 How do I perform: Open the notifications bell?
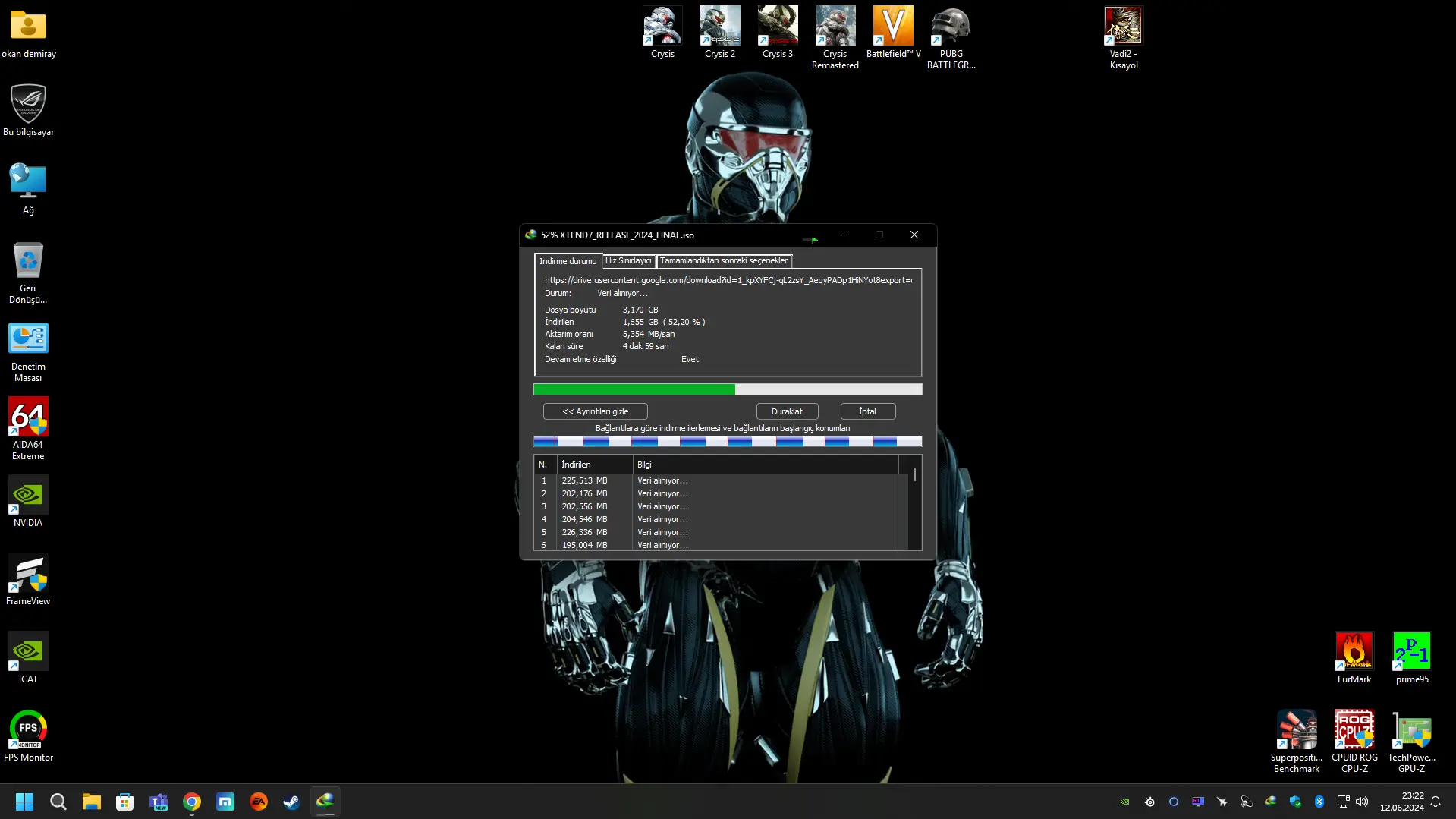[x=1436, y=802]
